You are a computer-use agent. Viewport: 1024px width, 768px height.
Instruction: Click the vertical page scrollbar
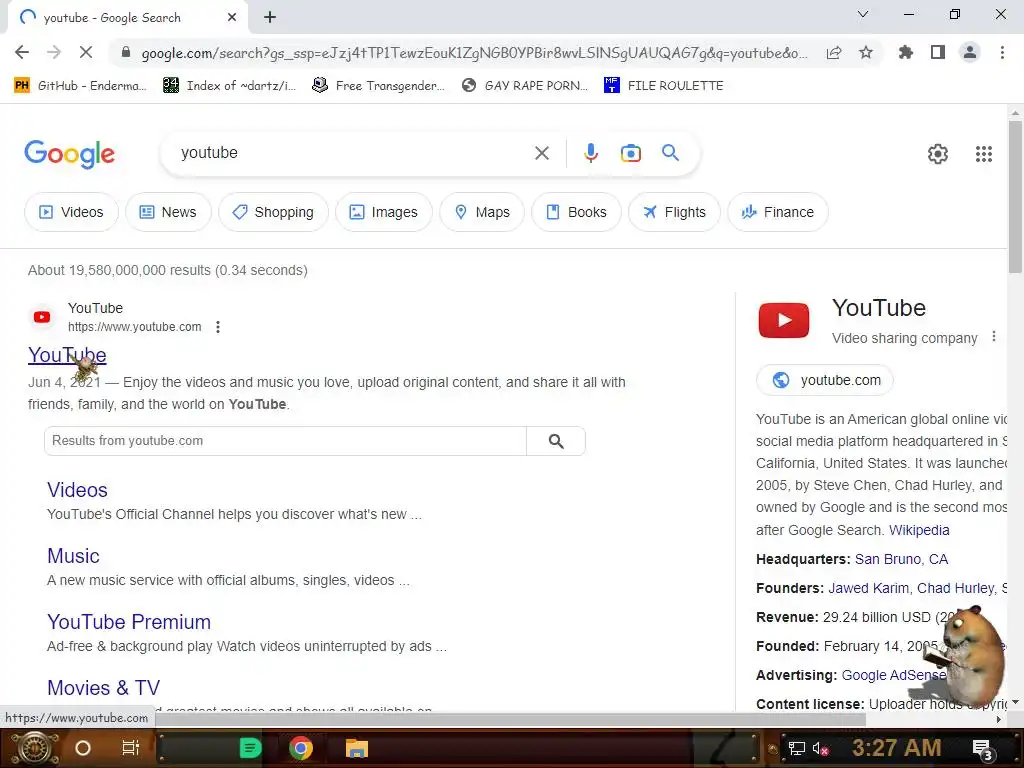click(1014, 196)
